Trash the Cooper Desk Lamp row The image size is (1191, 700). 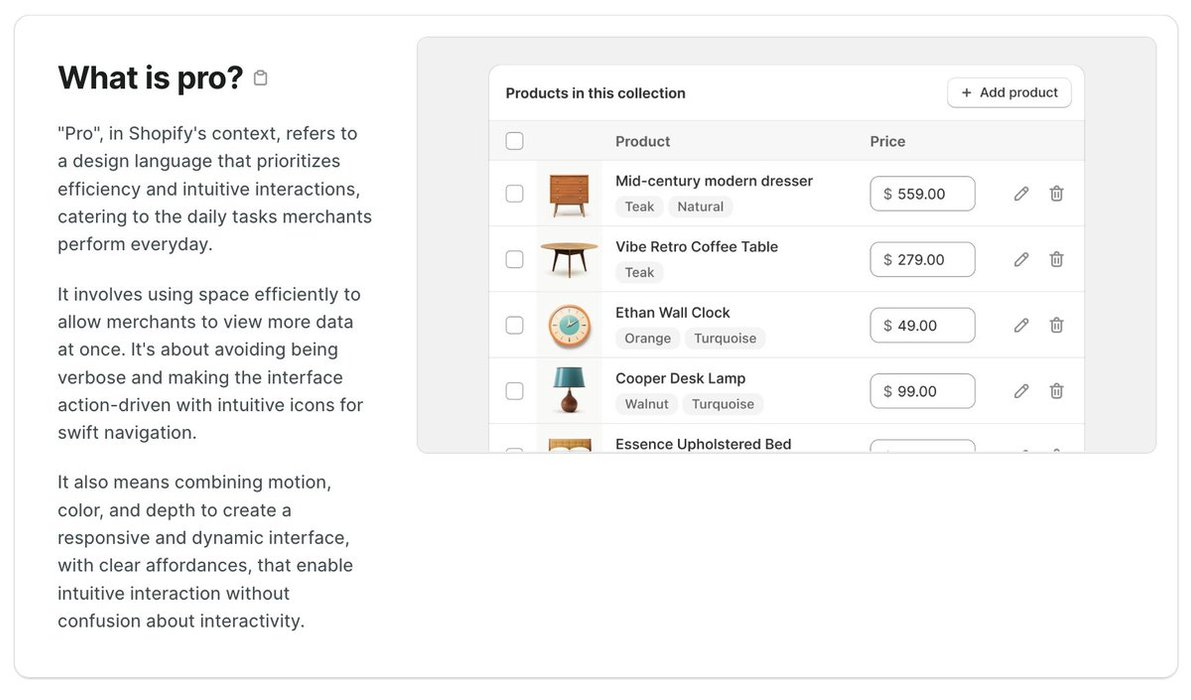point(1056,391)
